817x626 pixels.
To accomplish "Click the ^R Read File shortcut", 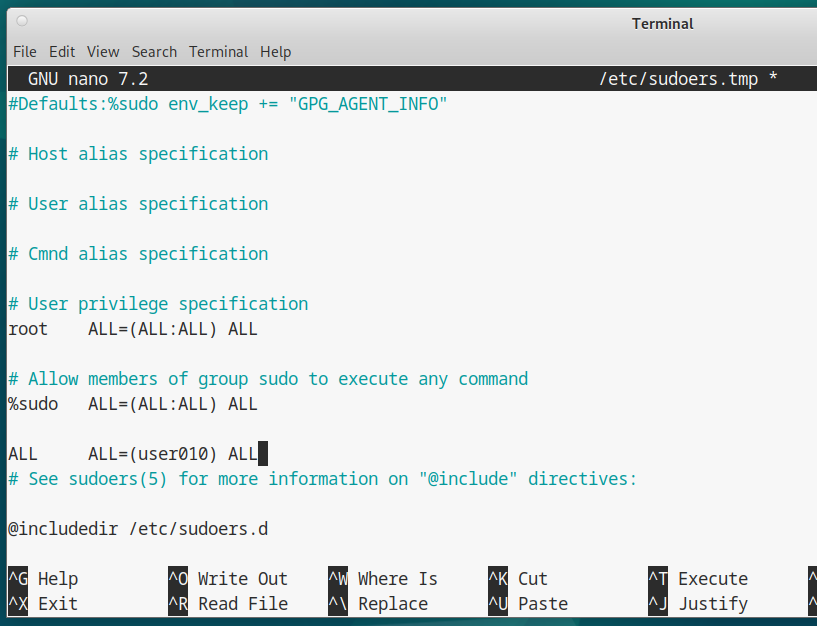I will pyautogui.click(x=228, y=604).
